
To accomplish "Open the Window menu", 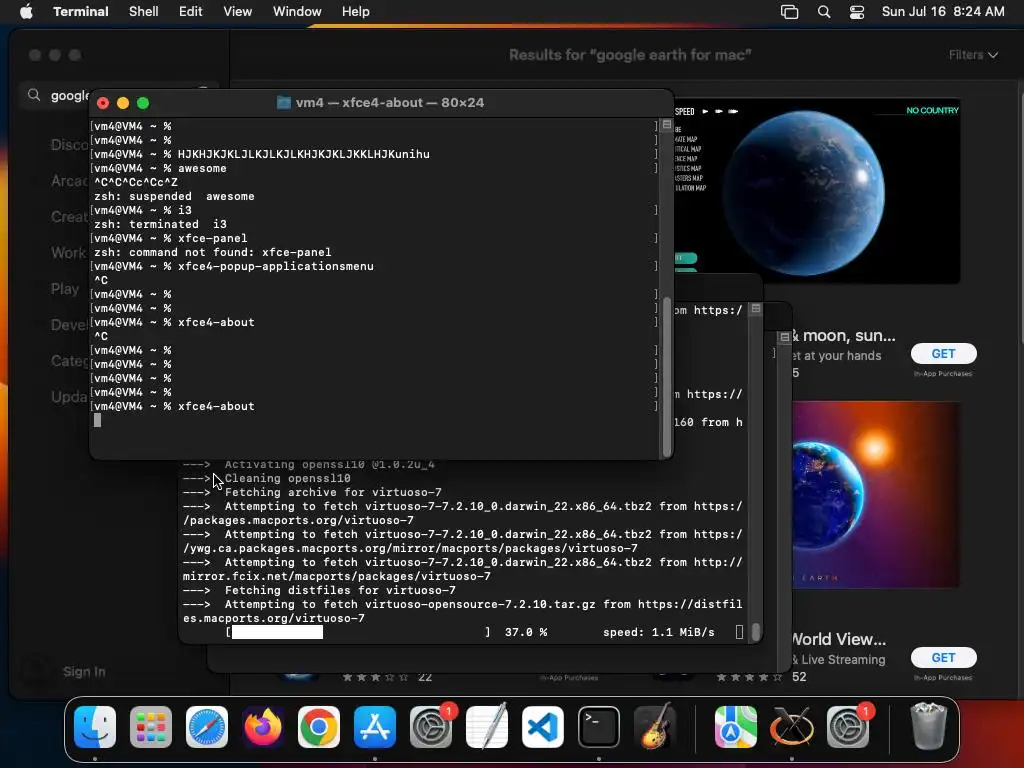I will pyautogui.click(x=296, y=12).
